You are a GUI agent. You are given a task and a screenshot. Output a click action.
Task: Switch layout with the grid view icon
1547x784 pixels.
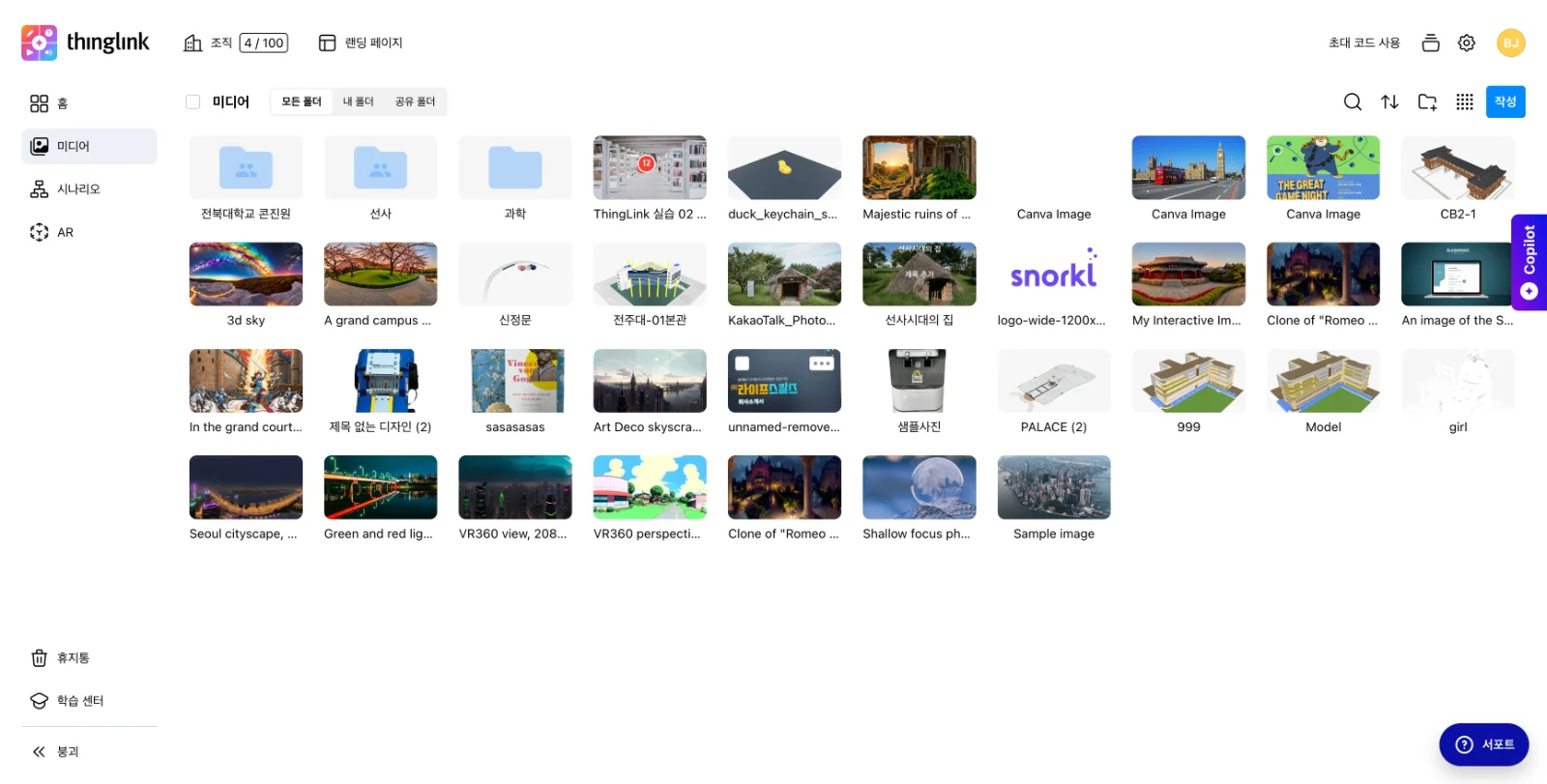click(1465, 102)
